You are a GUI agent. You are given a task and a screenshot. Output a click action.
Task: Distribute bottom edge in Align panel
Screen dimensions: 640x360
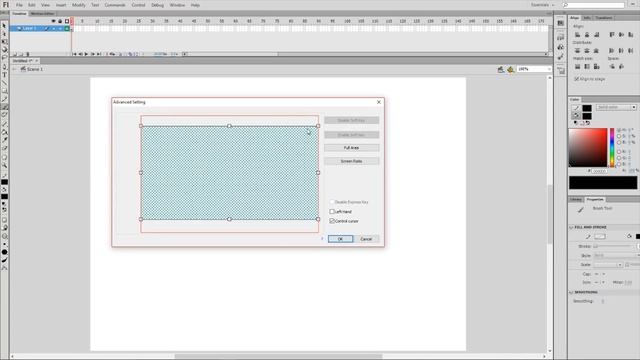(x=596, y=51)
